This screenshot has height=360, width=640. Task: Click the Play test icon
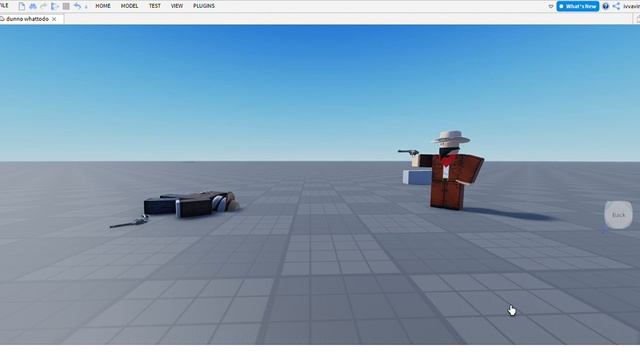(55, 6)
